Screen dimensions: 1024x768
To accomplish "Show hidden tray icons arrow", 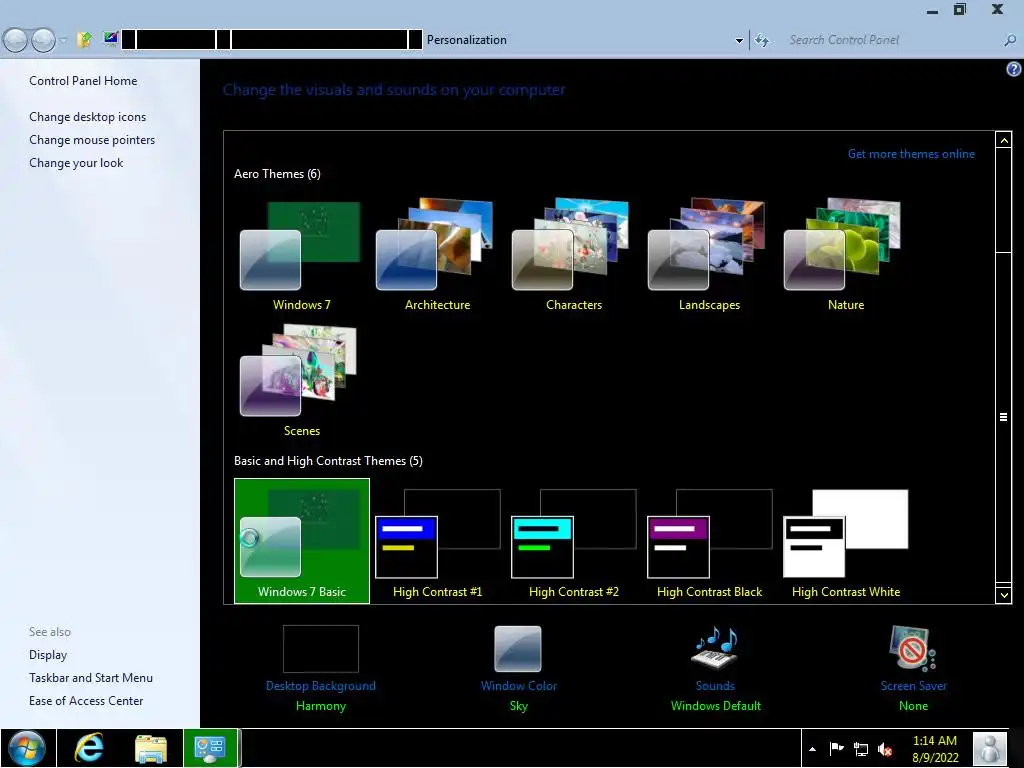I will click(812, 749).
